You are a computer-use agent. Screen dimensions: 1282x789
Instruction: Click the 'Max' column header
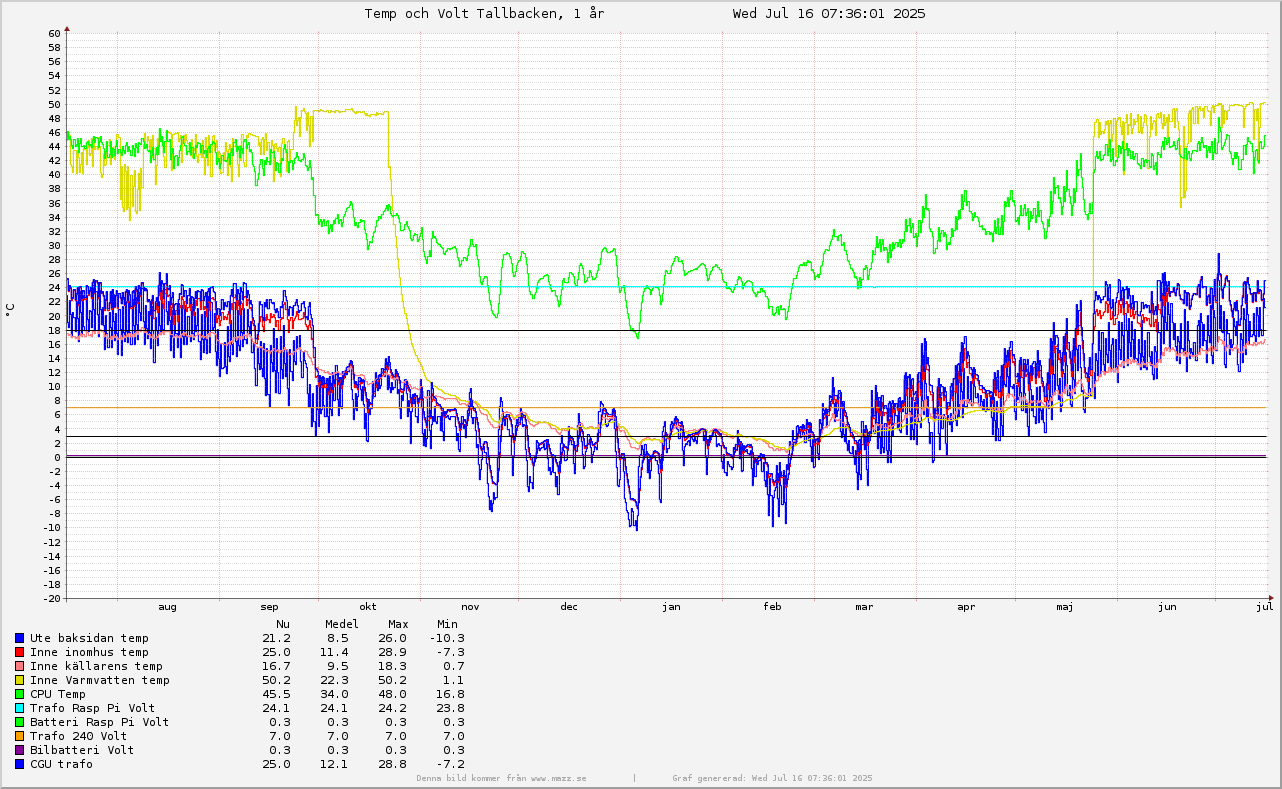pos(398,624)
